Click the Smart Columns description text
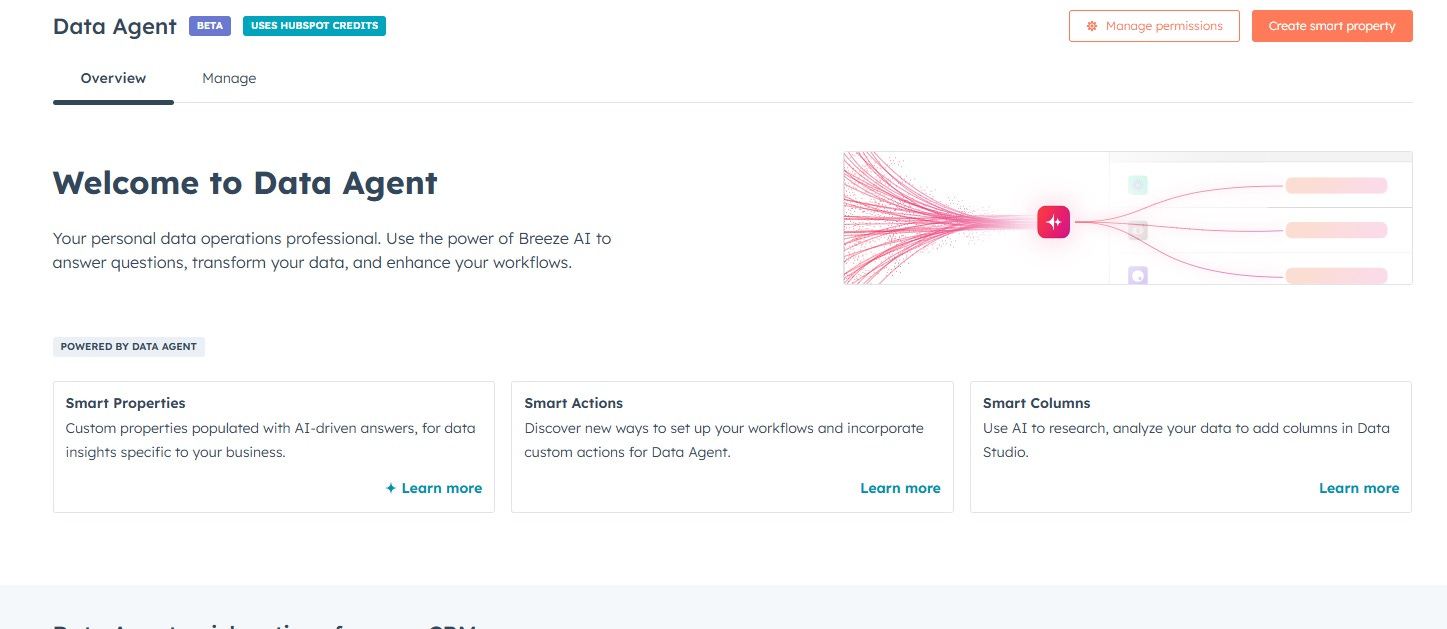Screen dimensions: 1447x629 click(x=1186, y=440)
